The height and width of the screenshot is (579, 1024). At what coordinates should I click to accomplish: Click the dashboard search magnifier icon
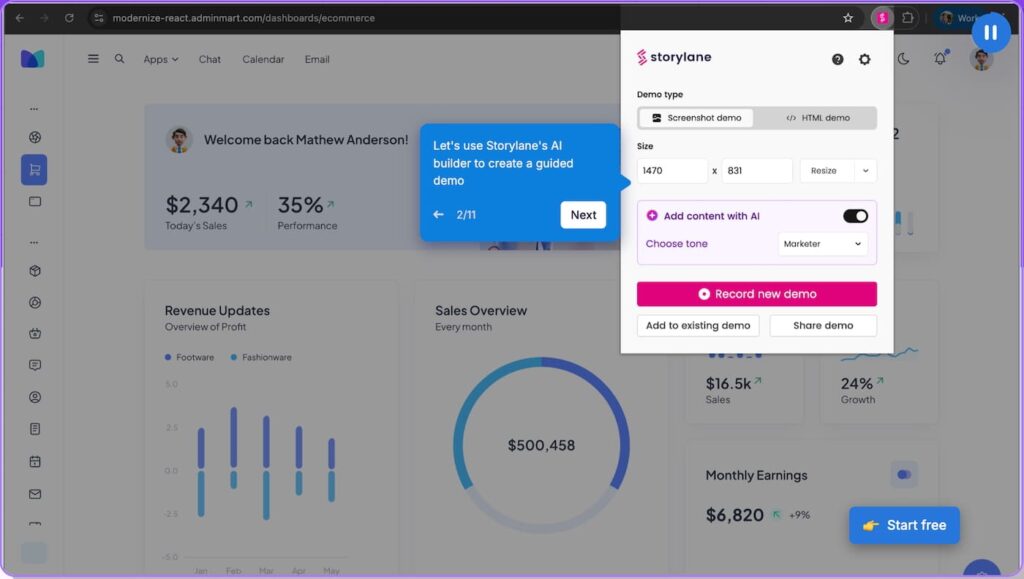(119, 59)
